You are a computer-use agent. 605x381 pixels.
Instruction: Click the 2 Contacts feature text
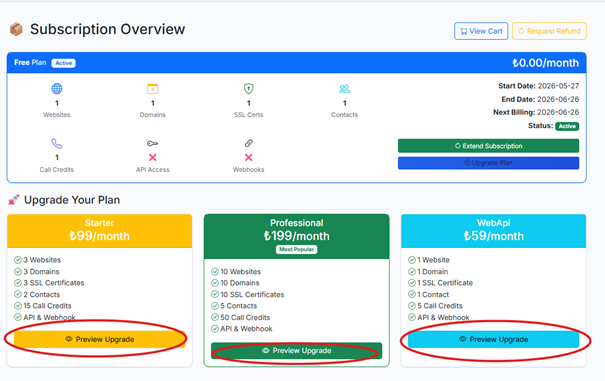click(x=42, y=294)
